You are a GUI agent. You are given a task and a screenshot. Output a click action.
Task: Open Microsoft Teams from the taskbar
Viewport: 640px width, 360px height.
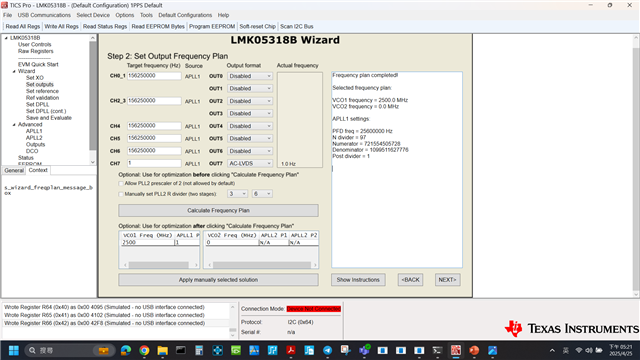(364, 350)
